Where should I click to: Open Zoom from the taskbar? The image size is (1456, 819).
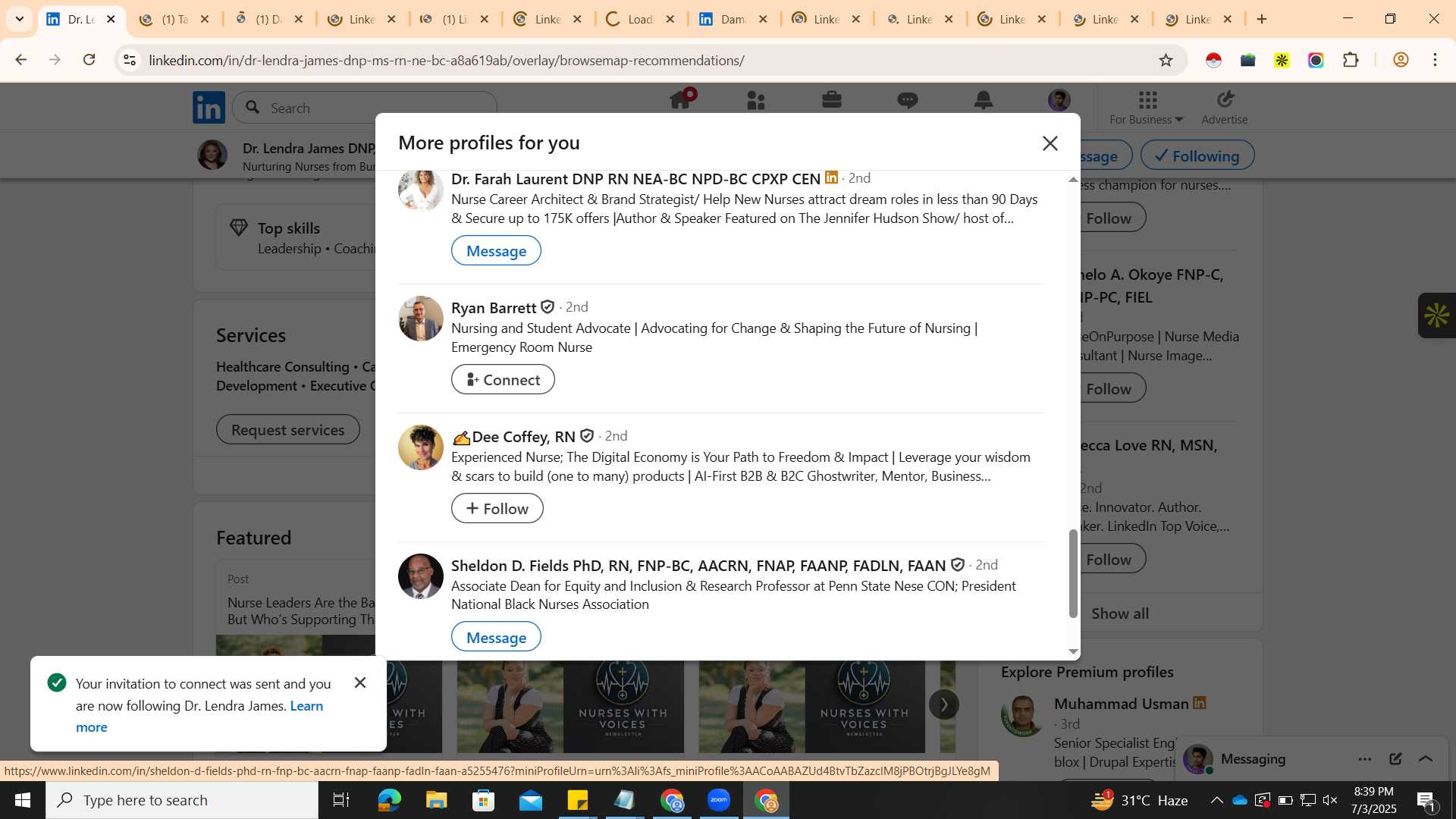[719, 800]
